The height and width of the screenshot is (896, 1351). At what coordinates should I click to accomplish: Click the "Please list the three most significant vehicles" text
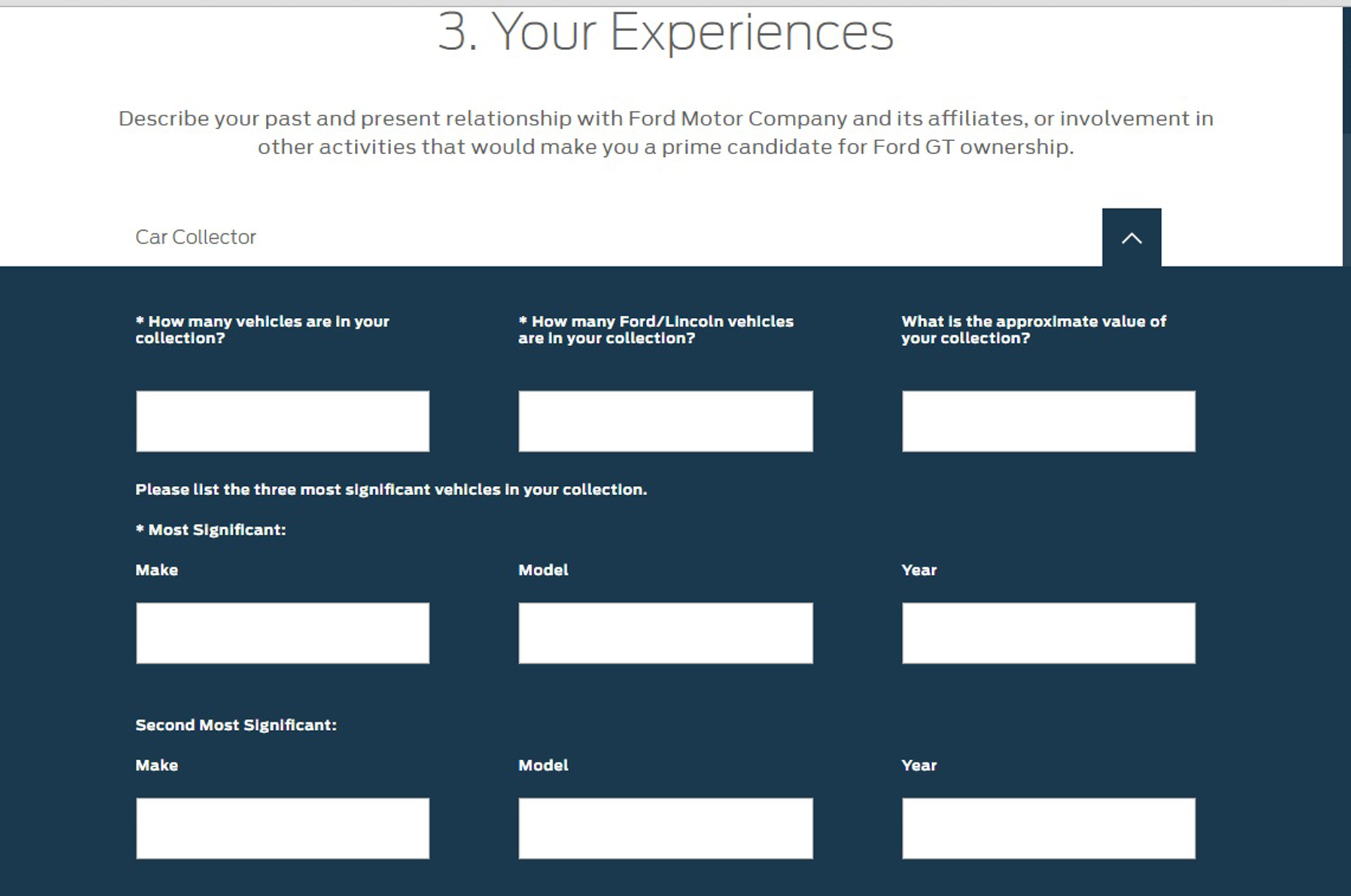click(x=391, y=490)
